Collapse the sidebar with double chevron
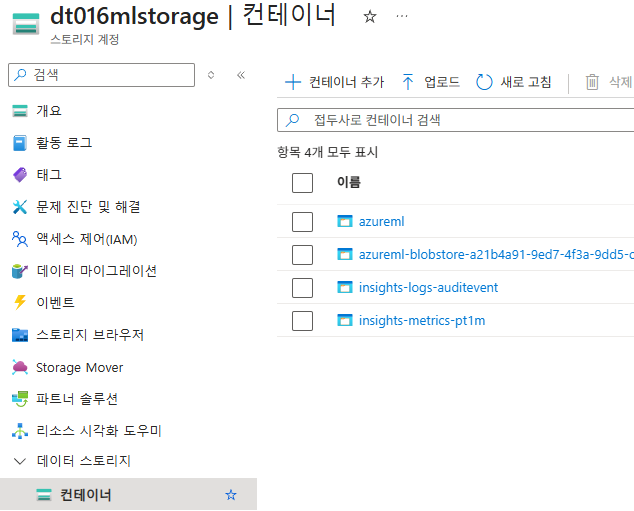This screenshot has height=511, width=634. (x=241, y=75)
